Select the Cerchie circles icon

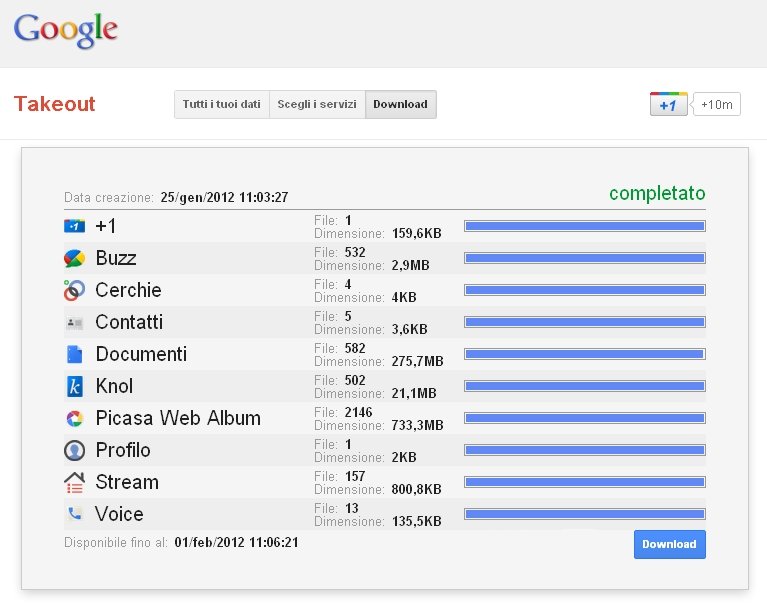click(74, 290)
